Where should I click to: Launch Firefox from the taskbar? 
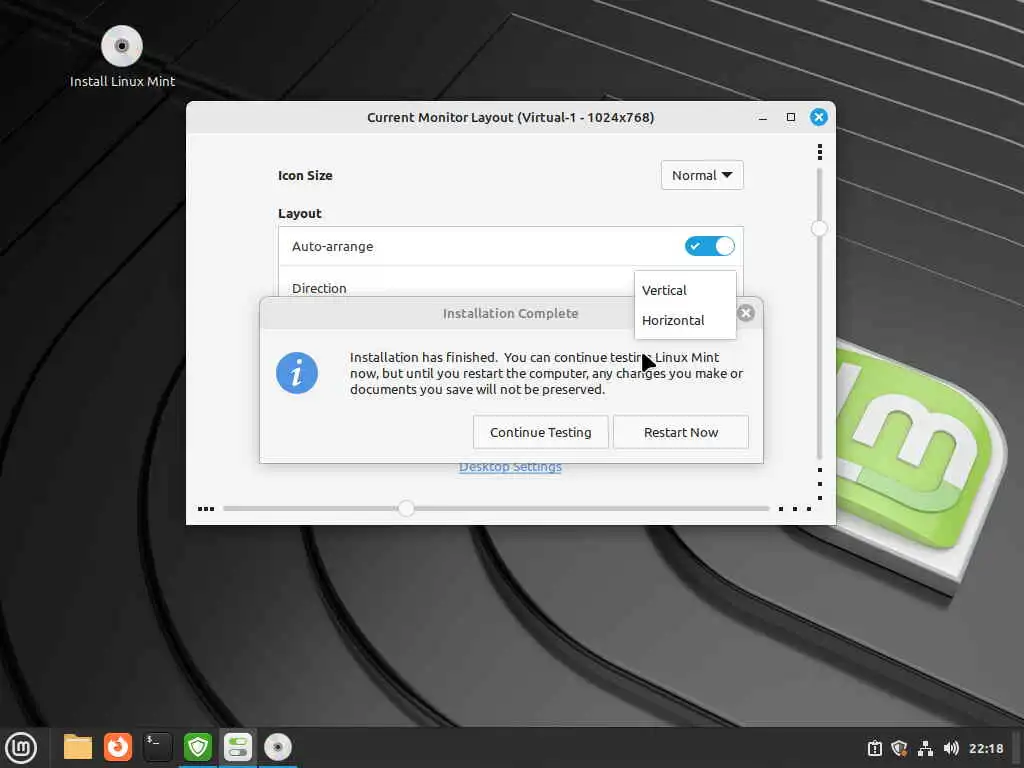tap(118, 747)
